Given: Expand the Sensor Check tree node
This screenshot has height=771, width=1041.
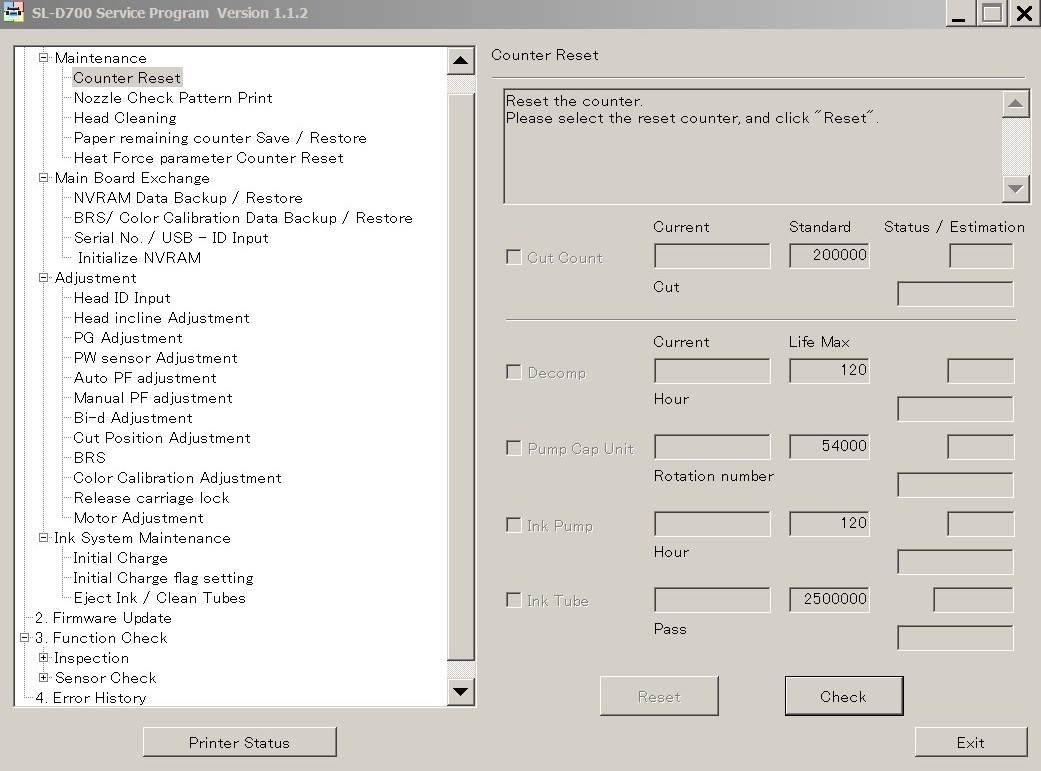Looking at the screenshot, I should pos(44,677).
